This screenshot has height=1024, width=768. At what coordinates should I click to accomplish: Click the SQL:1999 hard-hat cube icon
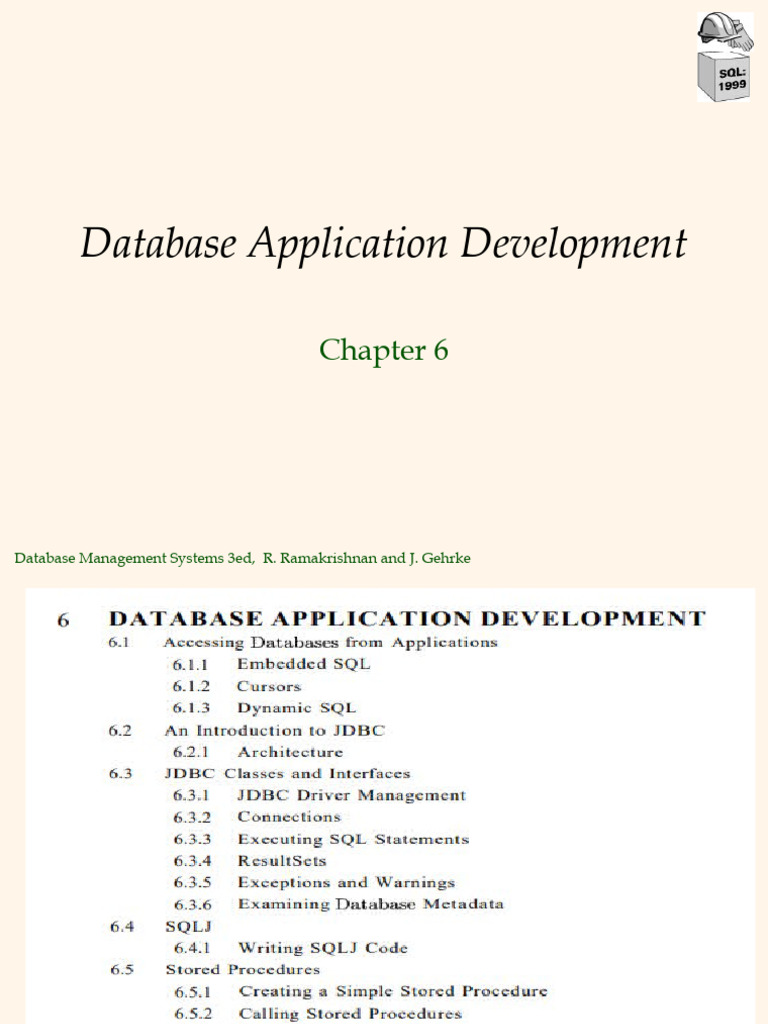[x=724, y=57]
